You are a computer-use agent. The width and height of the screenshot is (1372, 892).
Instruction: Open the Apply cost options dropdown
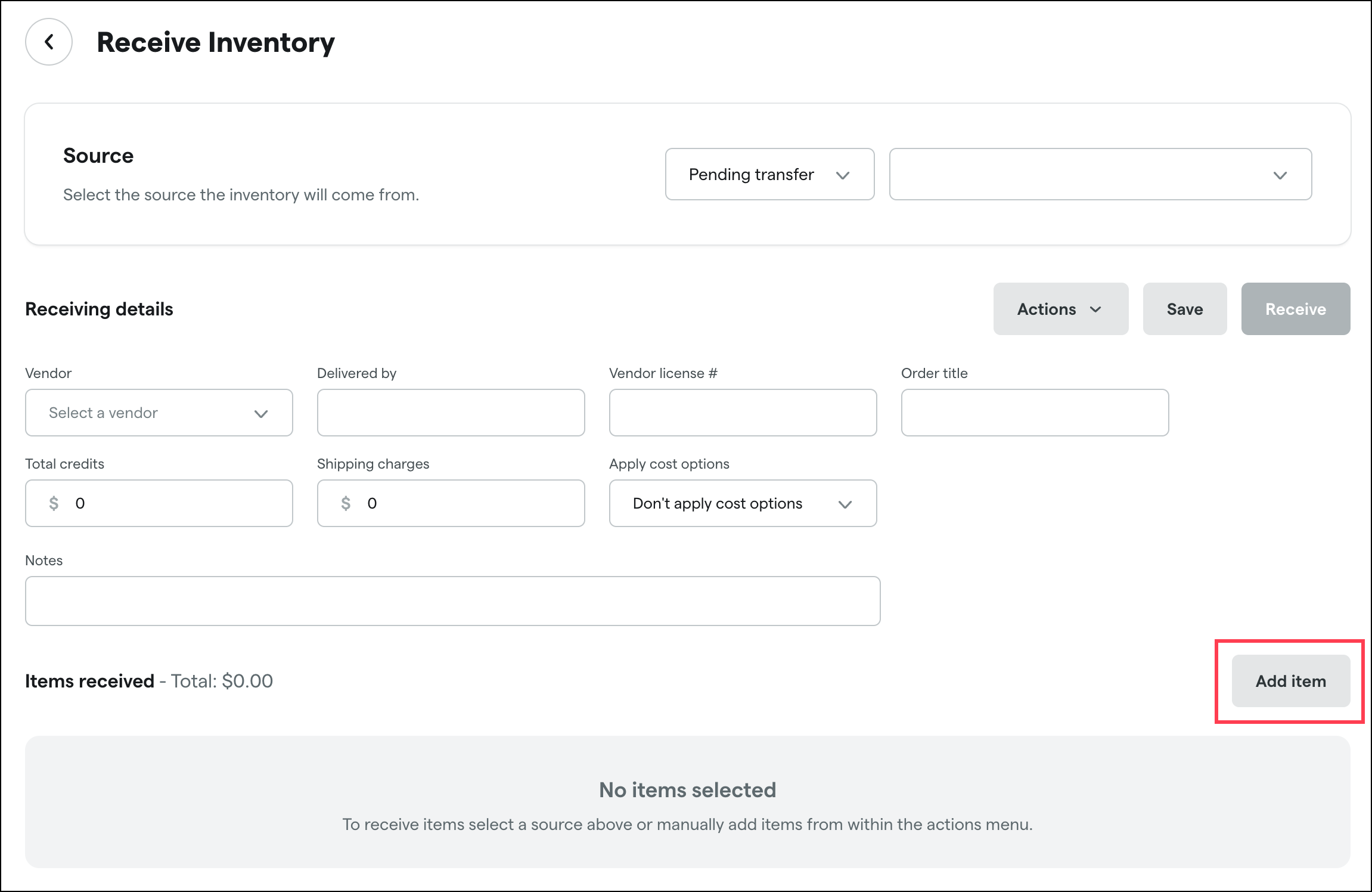coord(743,503)
